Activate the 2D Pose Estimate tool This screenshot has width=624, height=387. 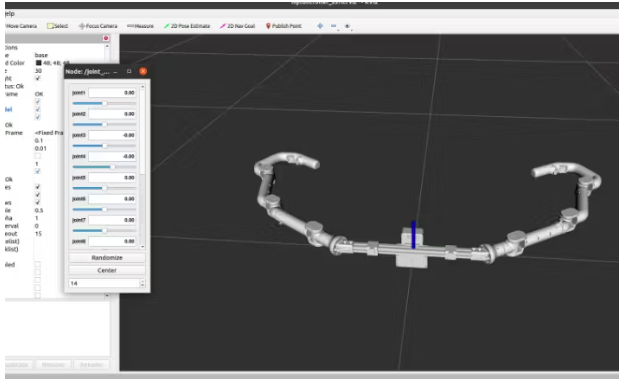coord(187,26)
